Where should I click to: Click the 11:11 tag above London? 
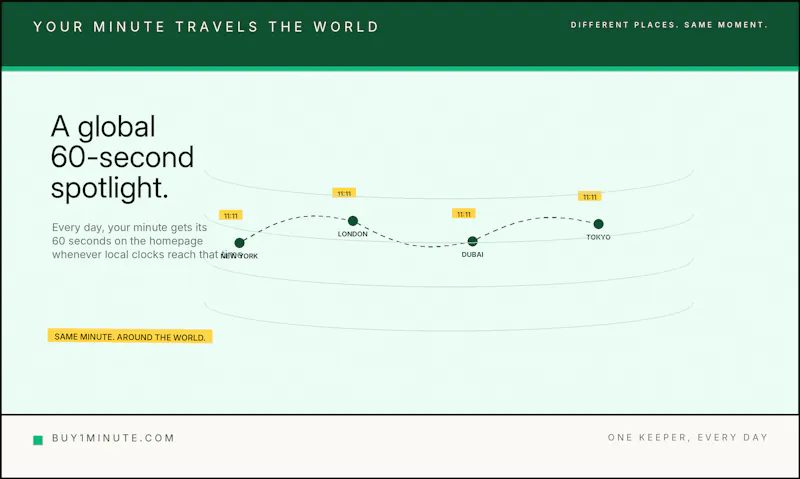tap(344, 193)
